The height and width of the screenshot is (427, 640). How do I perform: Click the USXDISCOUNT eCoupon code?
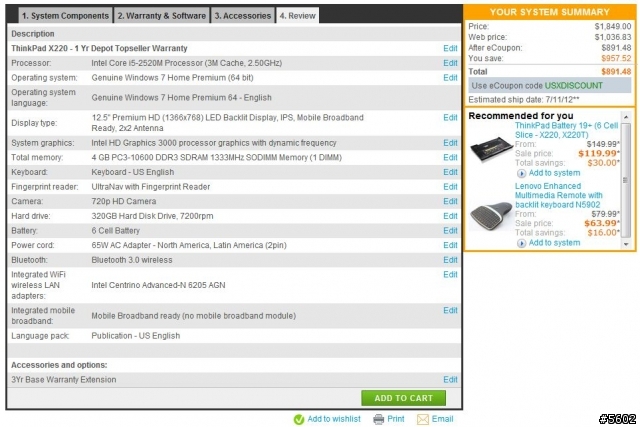(573, 86)
